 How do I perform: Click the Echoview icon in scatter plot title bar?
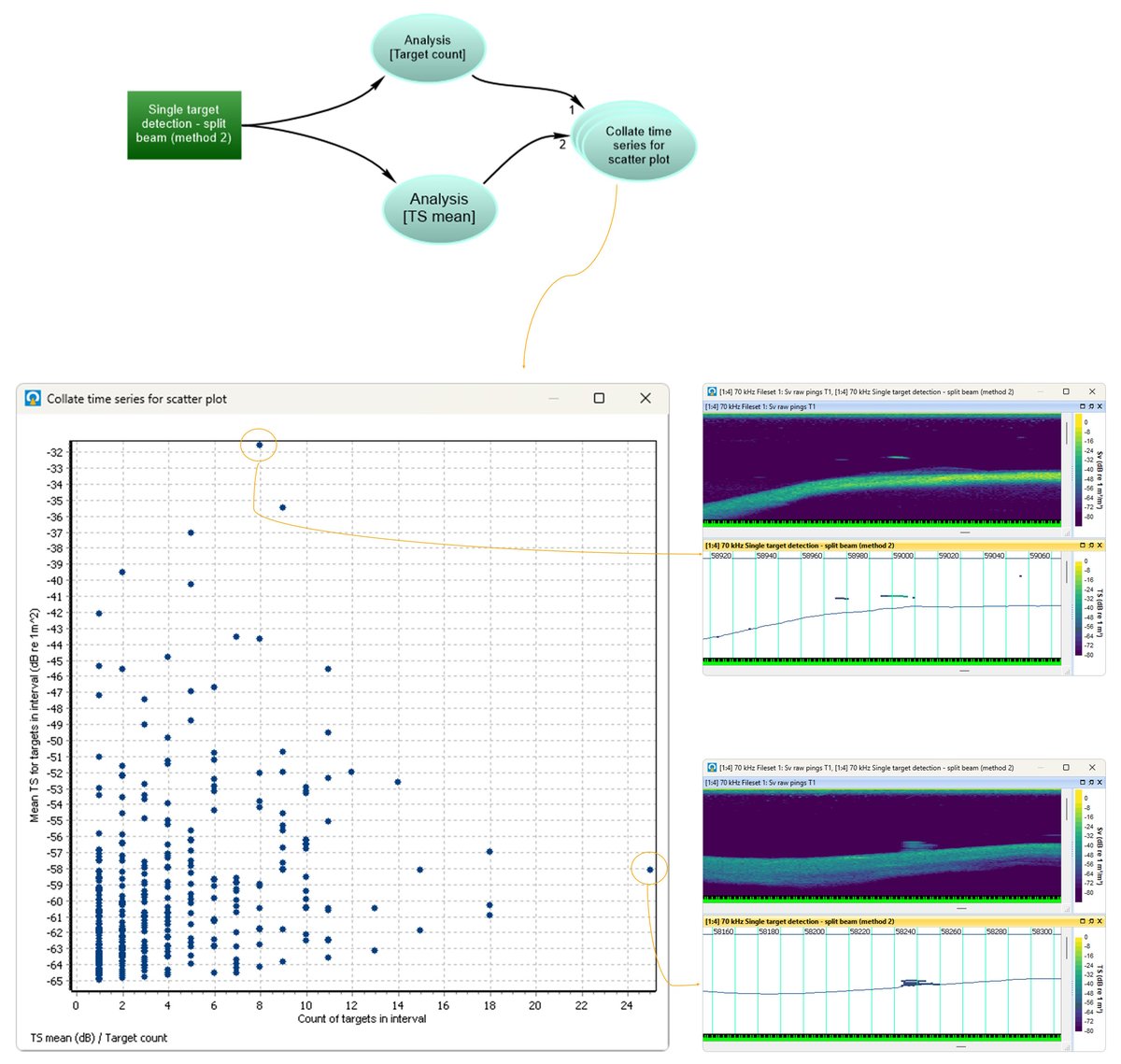[33, 399]
